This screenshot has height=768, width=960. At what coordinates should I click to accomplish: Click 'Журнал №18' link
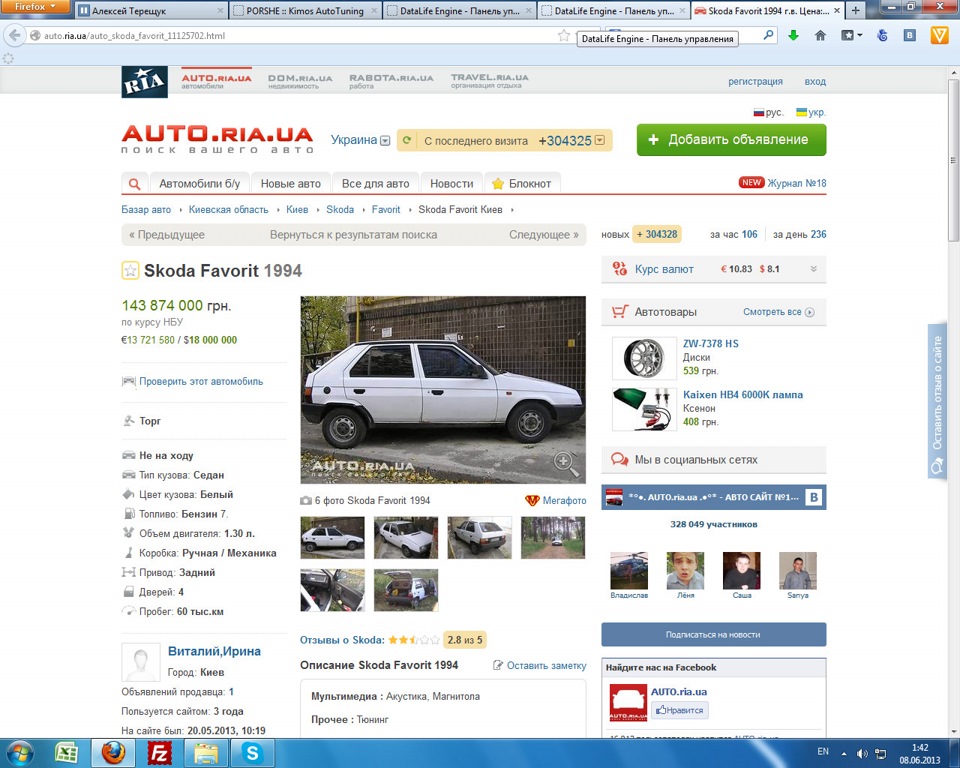click(797, 183)
